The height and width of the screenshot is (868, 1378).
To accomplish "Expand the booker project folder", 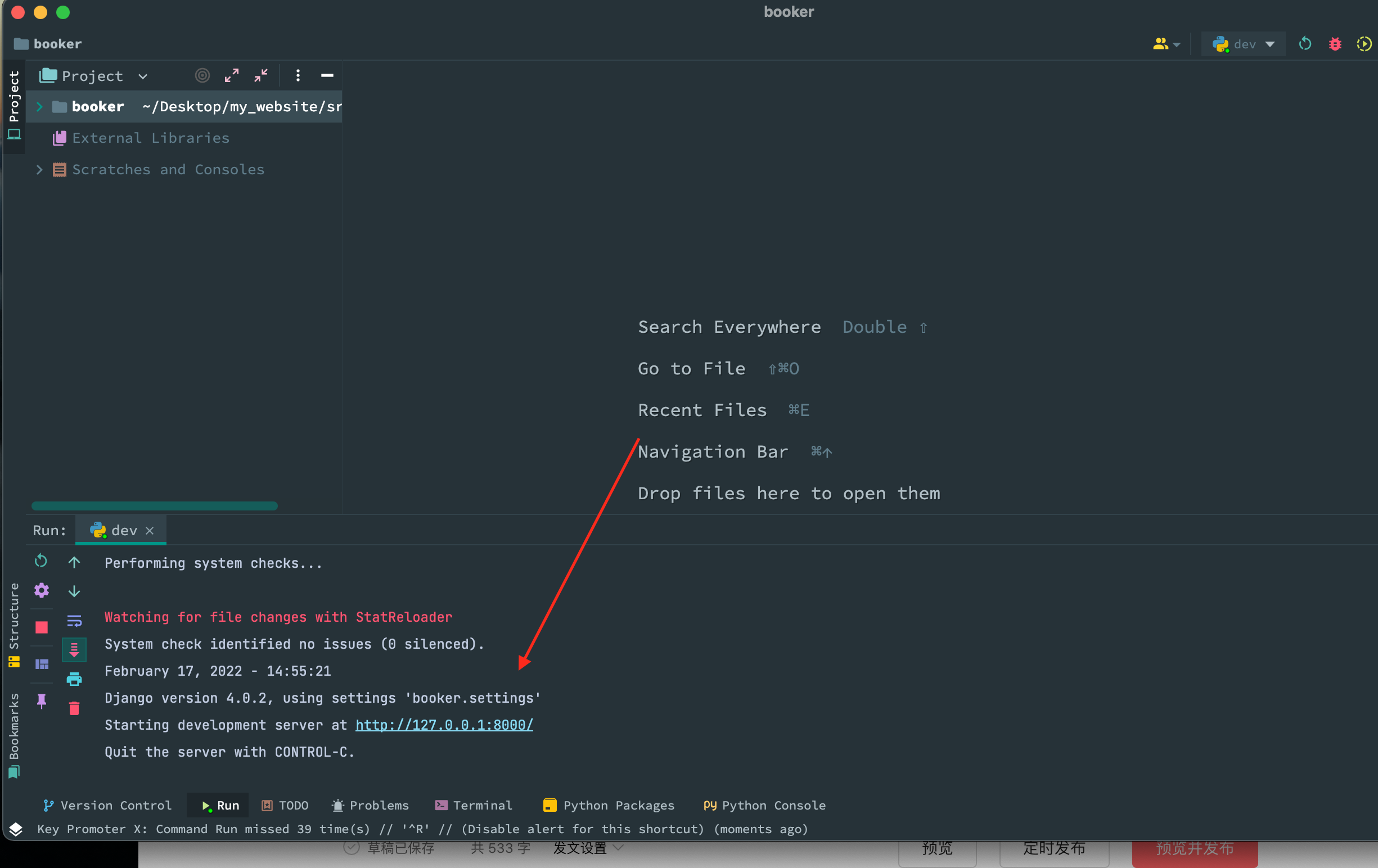I will pyautogui.click(x=39, y=106).
